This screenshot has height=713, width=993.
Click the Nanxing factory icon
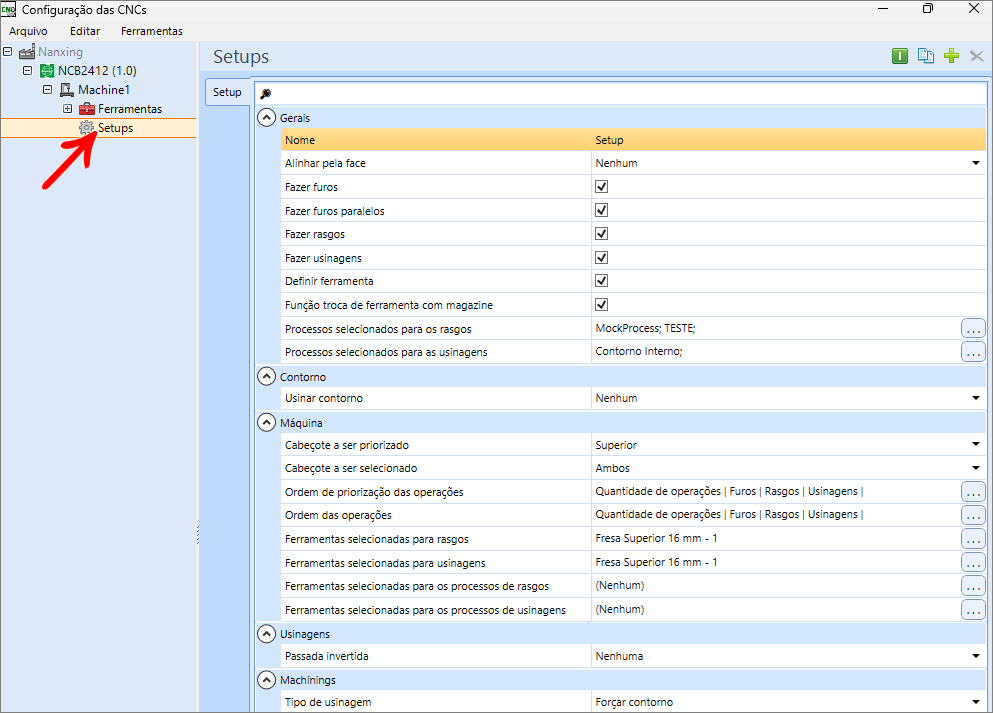(x=27, y=52)
